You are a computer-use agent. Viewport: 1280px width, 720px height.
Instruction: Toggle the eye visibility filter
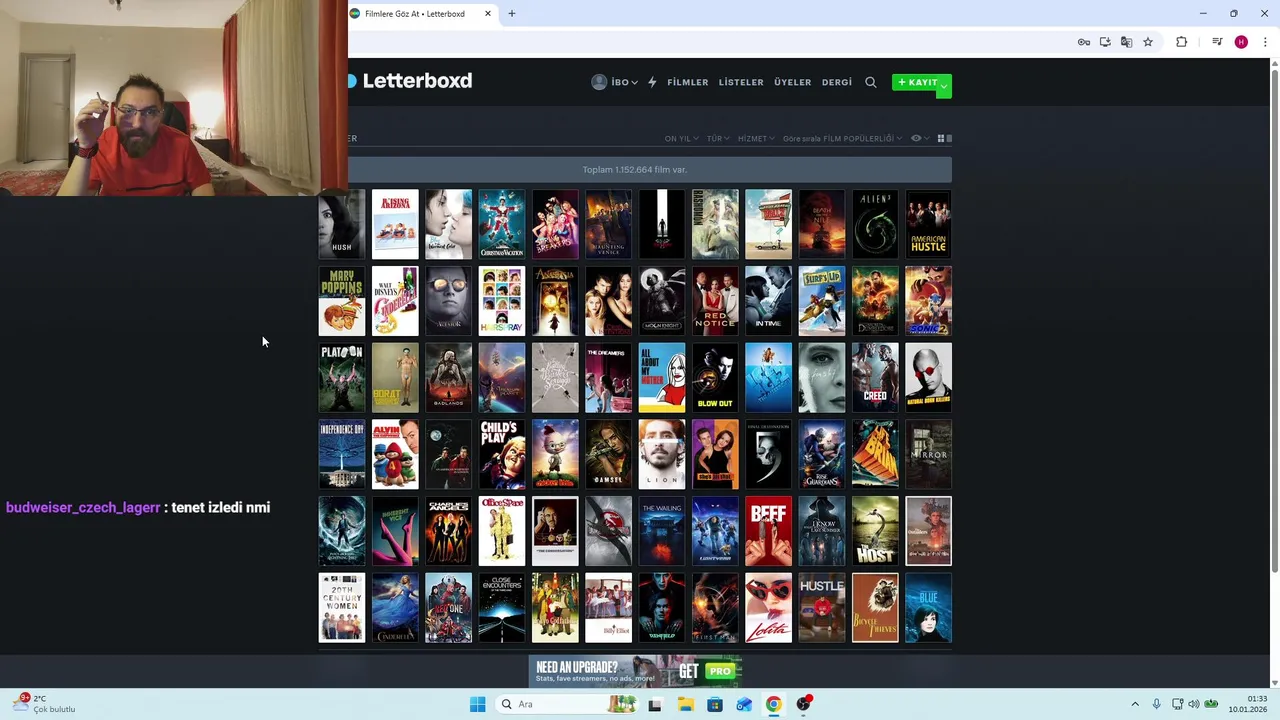919,138
